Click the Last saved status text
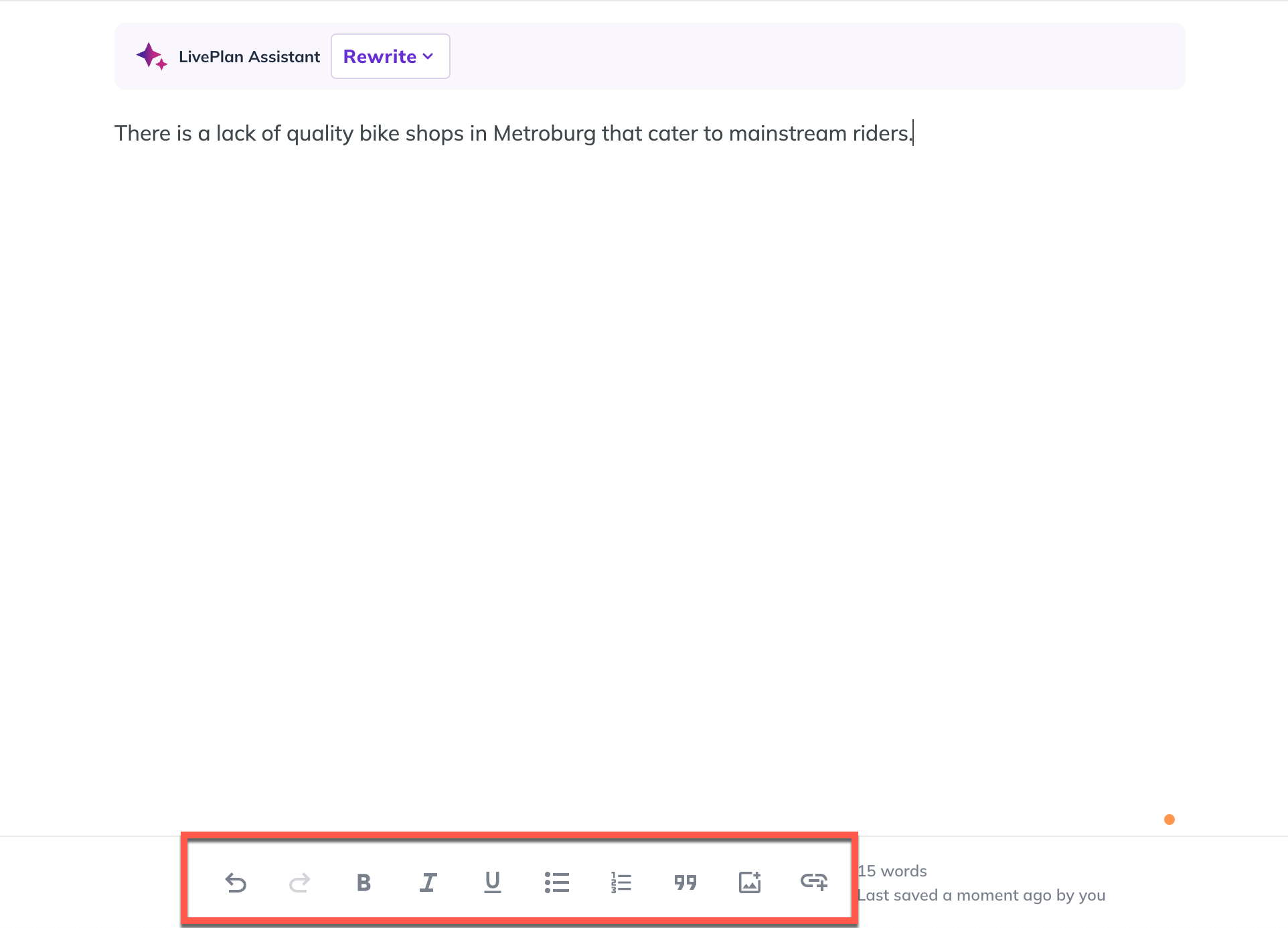This screenshot has width=1288, height=928. pyautogui.click(x=981, y=895)
